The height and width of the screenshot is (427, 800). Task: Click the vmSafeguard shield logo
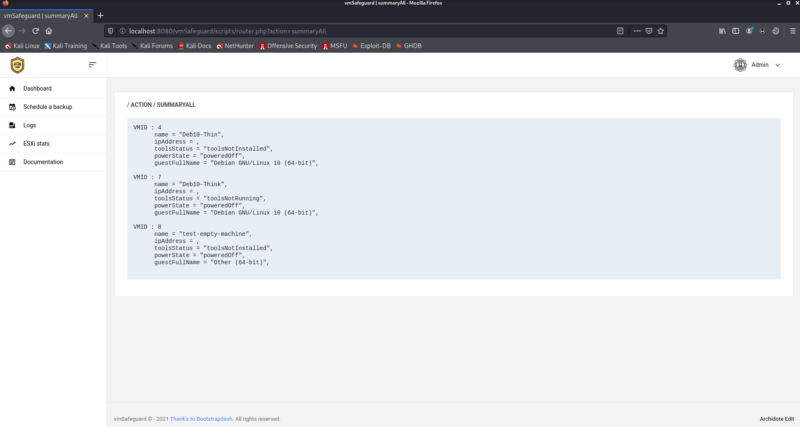[x=17, y=65]
